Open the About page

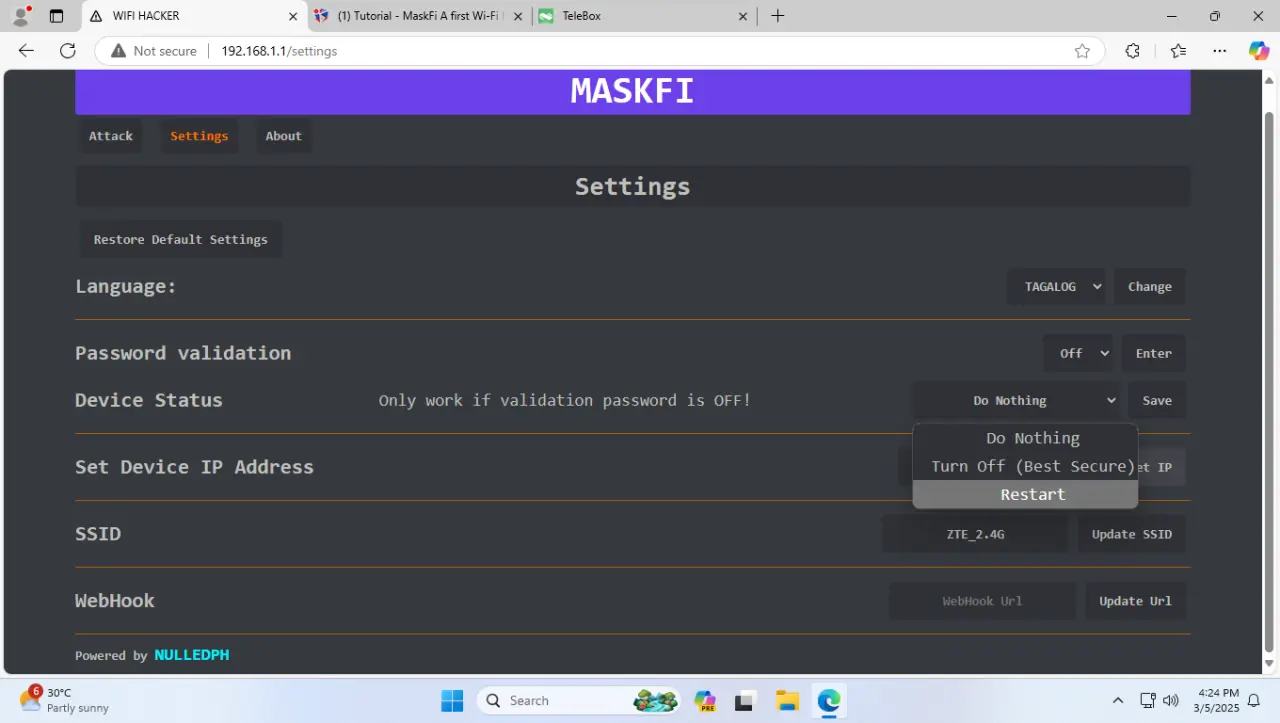pos(283,136)
